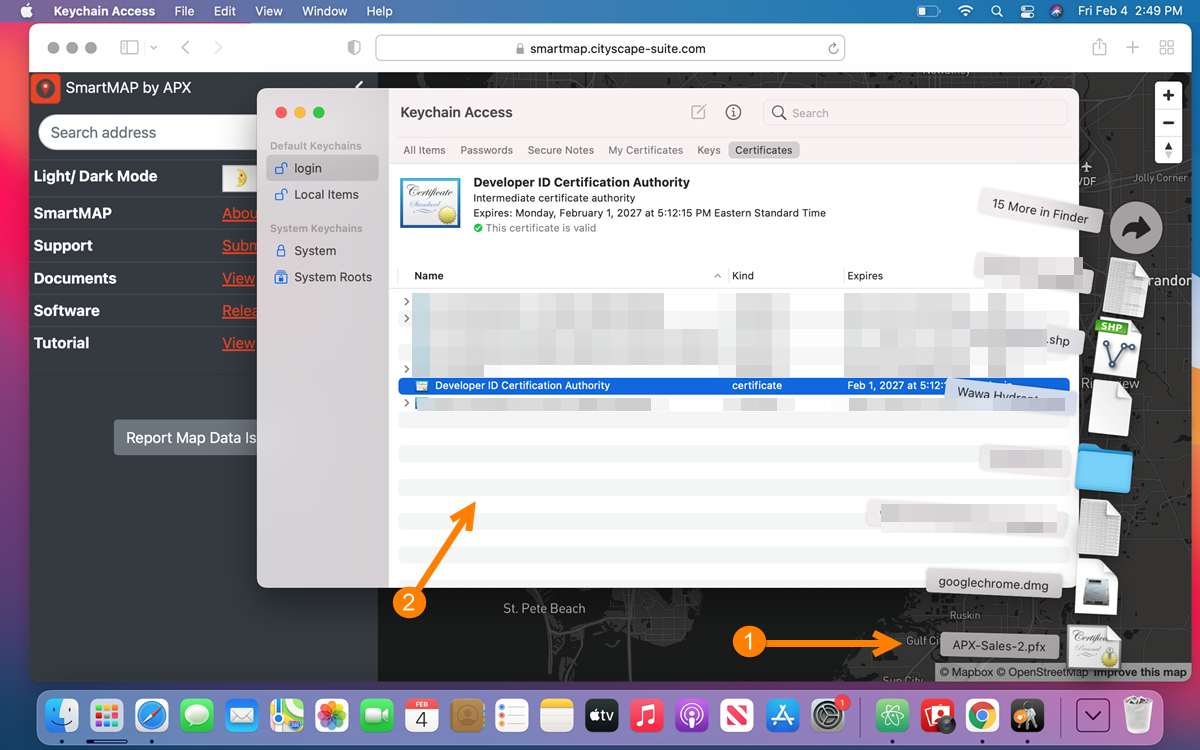Select the Developer ID Certification Authority row
This screenshot has width=1200, height=750.
[734, 385]
